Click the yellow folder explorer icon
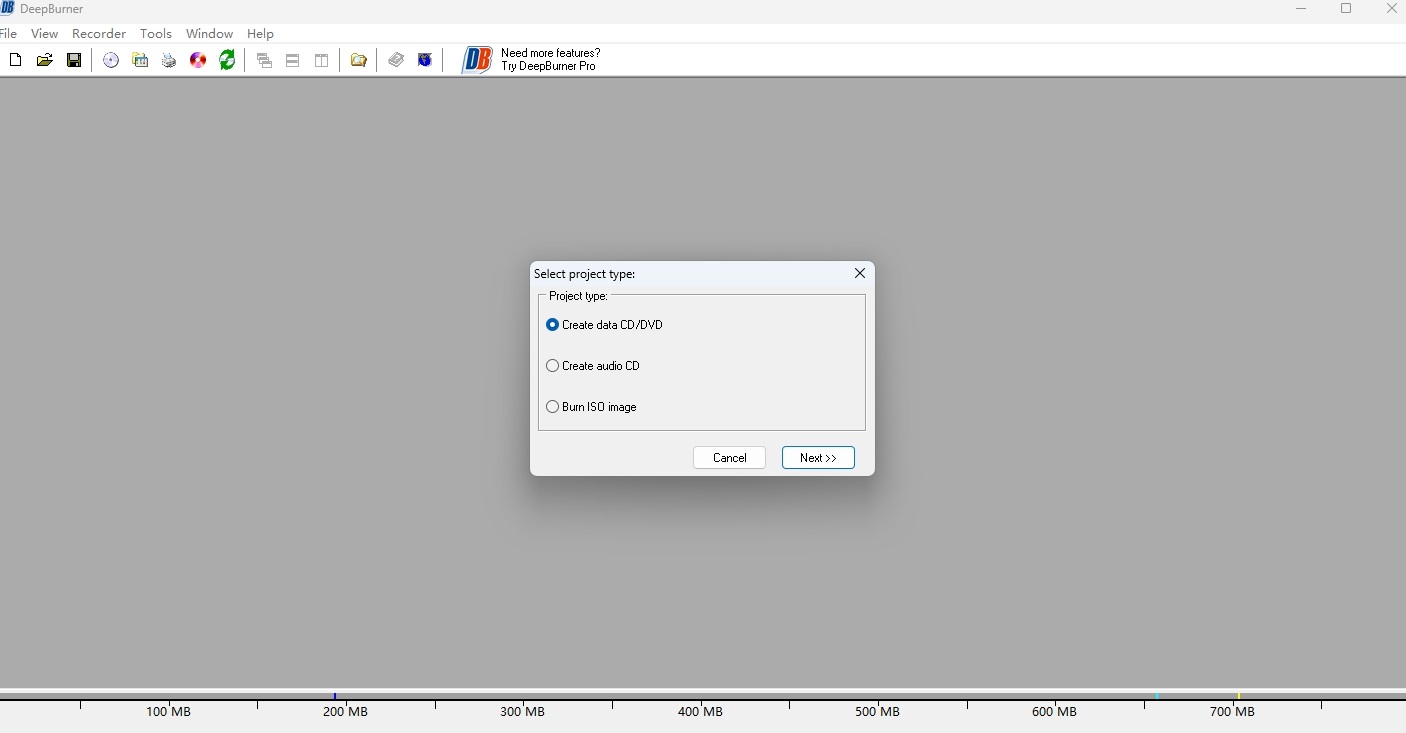Viewport: 1406px width, 733px height. [x=359, y=60]
